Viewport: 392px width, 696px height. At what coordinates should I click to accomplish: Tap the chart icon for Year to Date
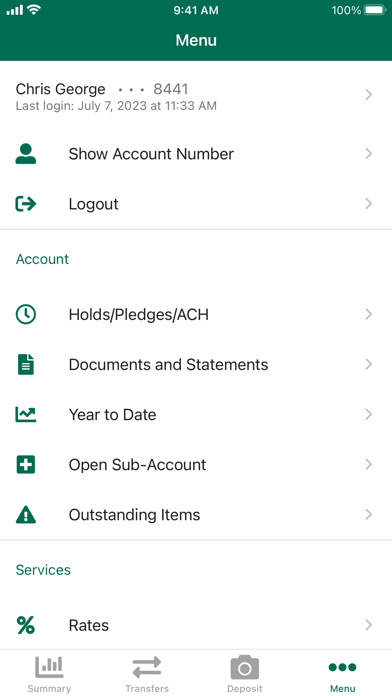pyautogui.click(x=26, y=414)
